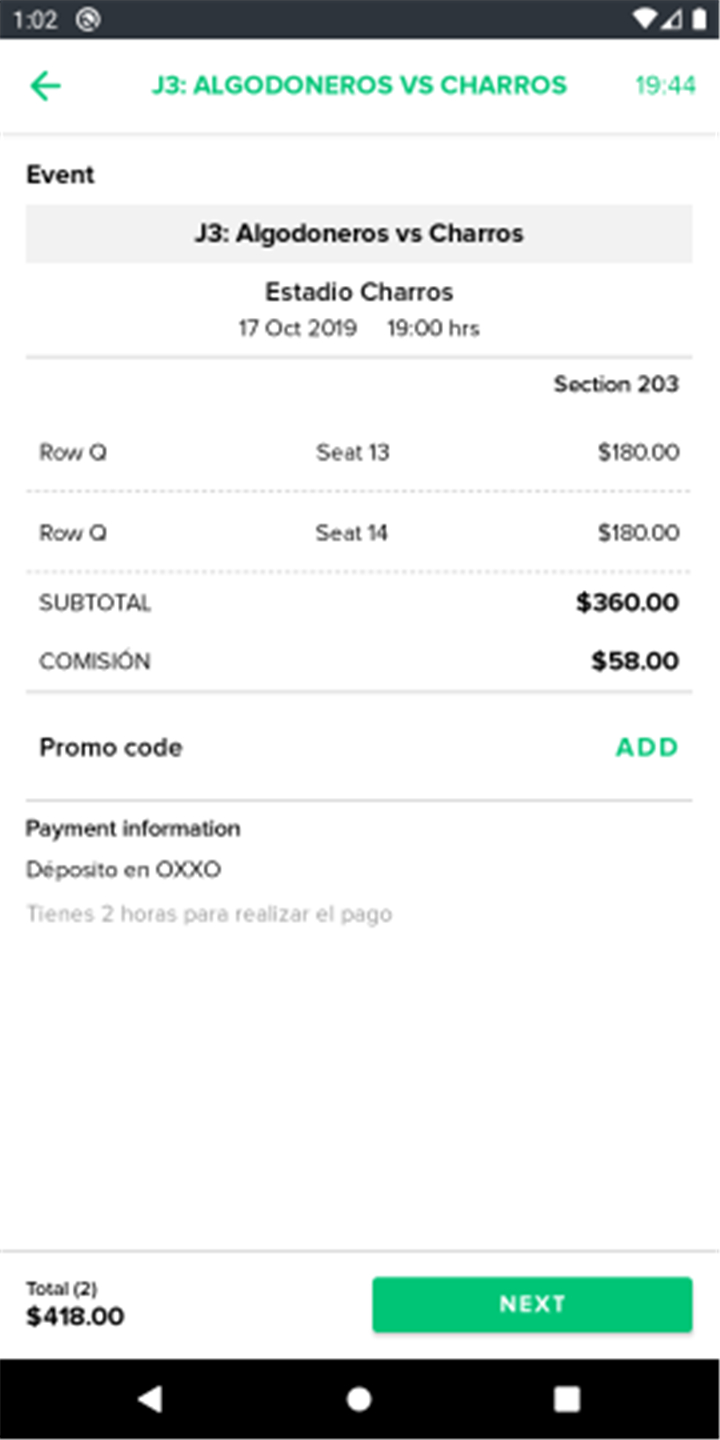Tap the battery status icon
Viewport: 720px width, 1440px height.
699,19
